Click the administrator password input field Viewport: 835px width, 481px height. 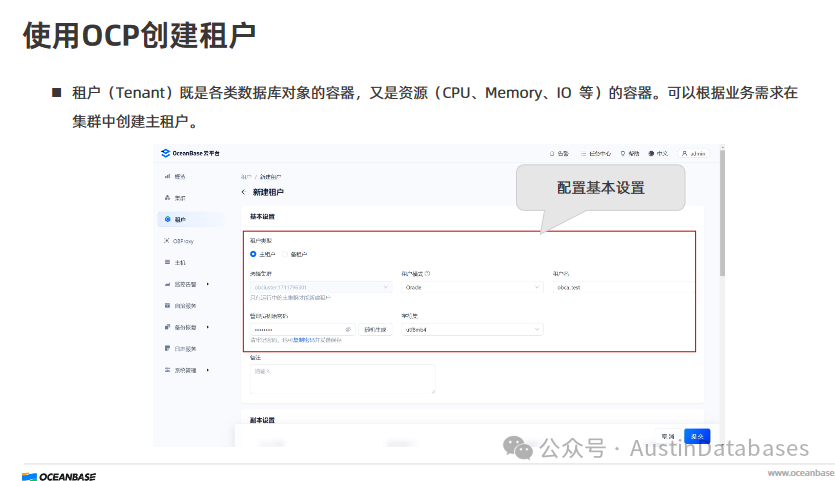pos(302,330)
